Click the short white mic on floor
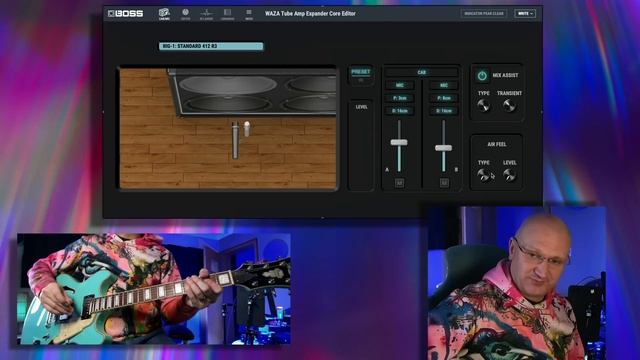640x360 pixels. pyautogui.click(x=247, y=129)
